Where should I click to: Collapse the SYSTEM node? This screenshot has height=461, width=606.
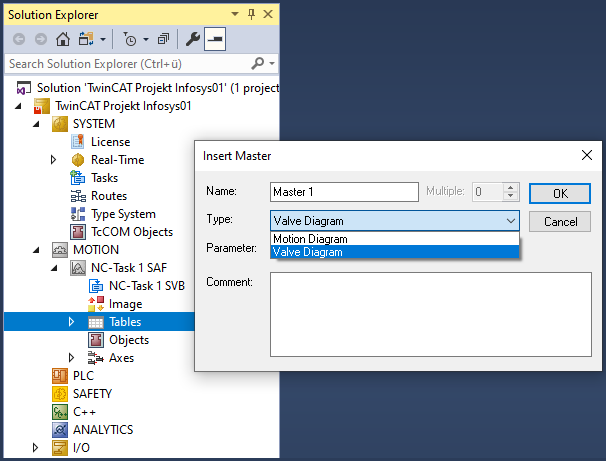pos(36,124)
